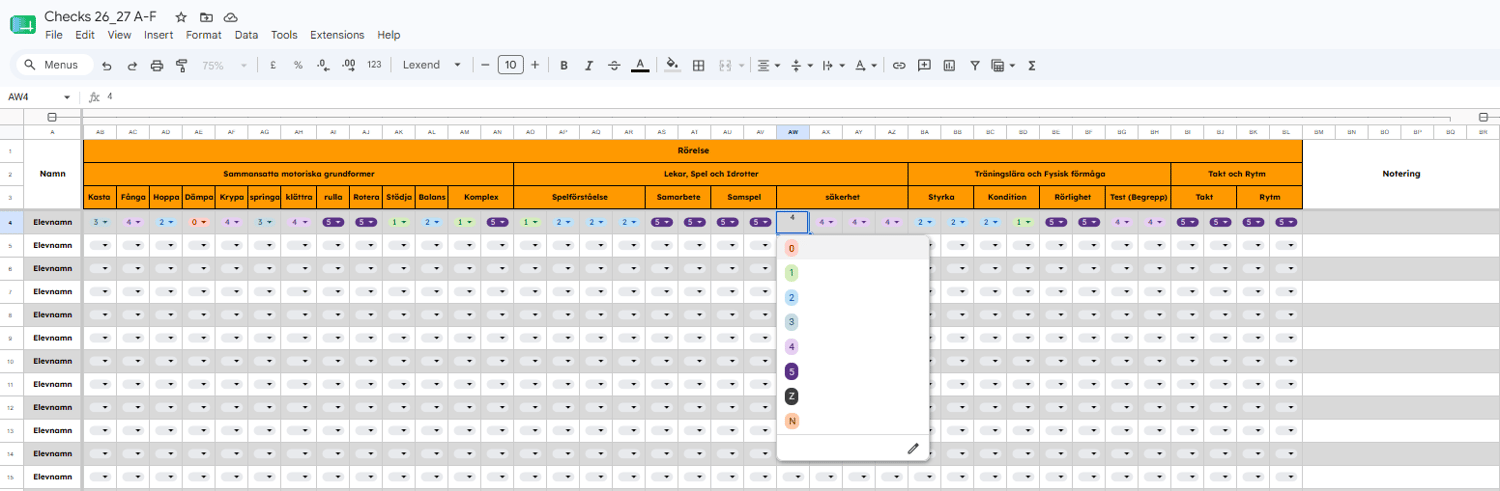1500x491 pixels.
Task: Open the Text rotation dropdown
Action: coord(866,65)
